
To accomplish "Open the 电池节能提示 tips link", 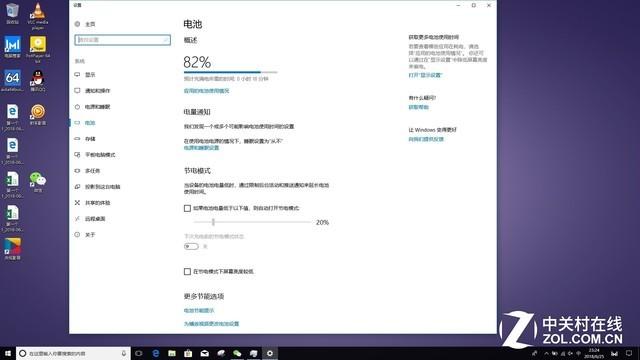I will tap(199, 311).
